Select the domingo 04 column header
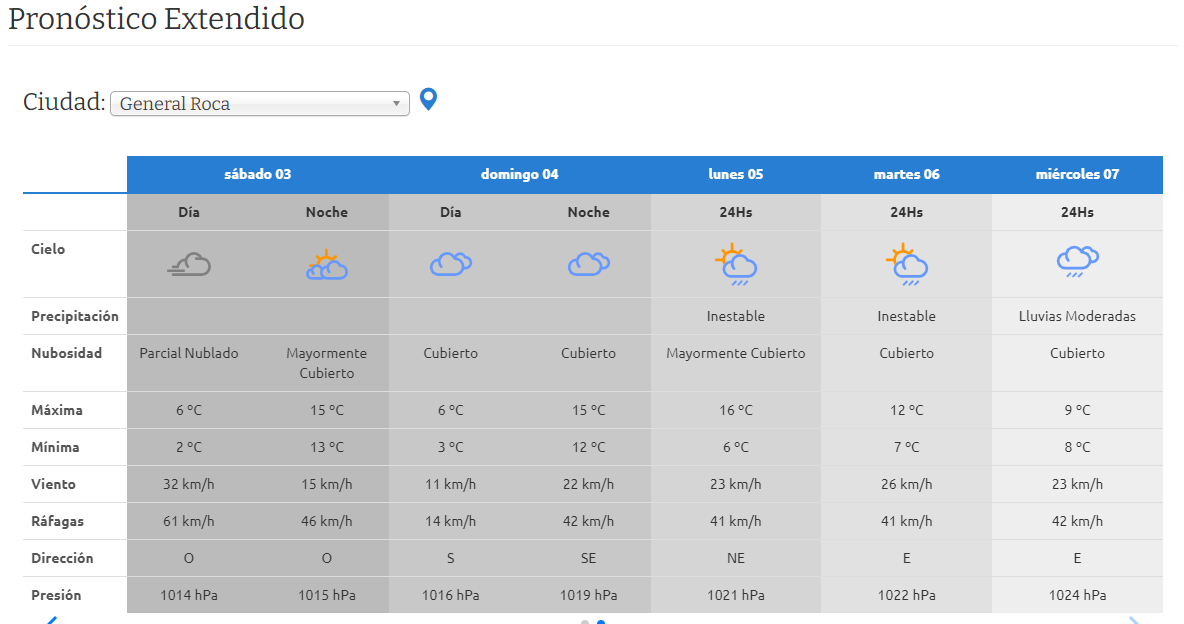1184x624 pixels. (x=519, y=174)
